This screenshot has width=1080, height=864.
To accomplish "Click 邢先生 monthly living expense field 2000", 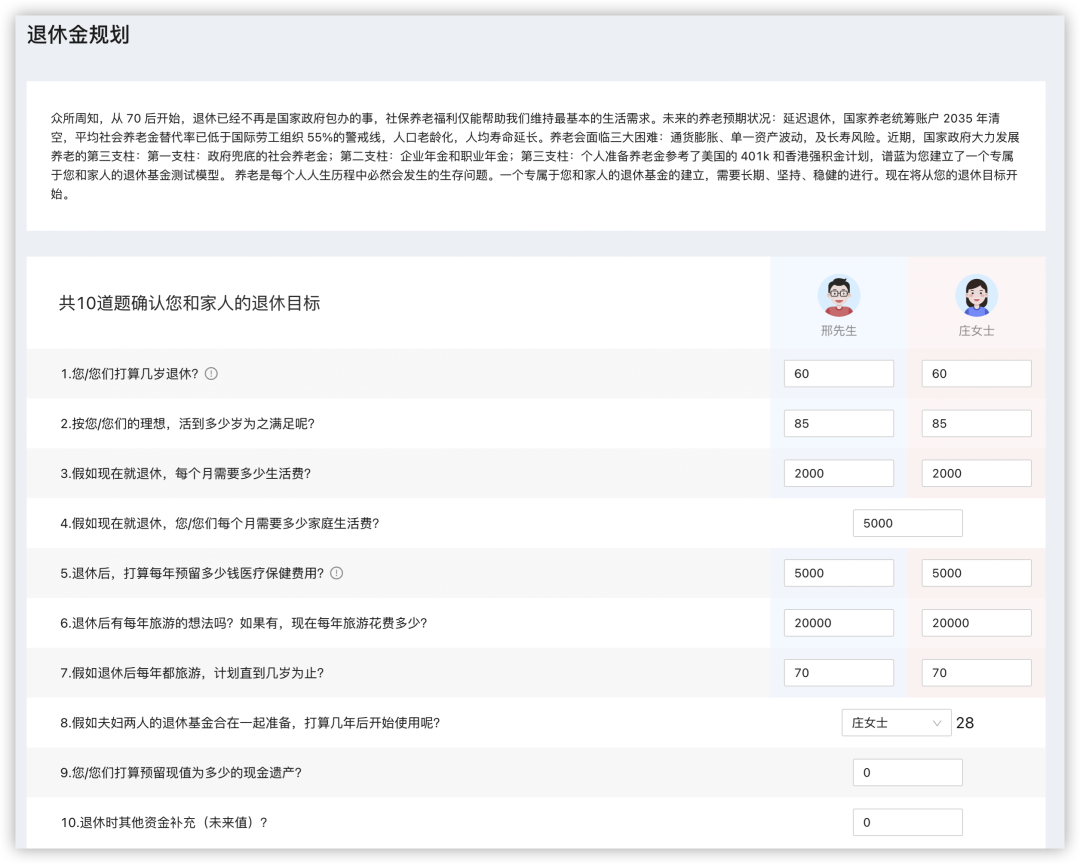I will 838,473.
